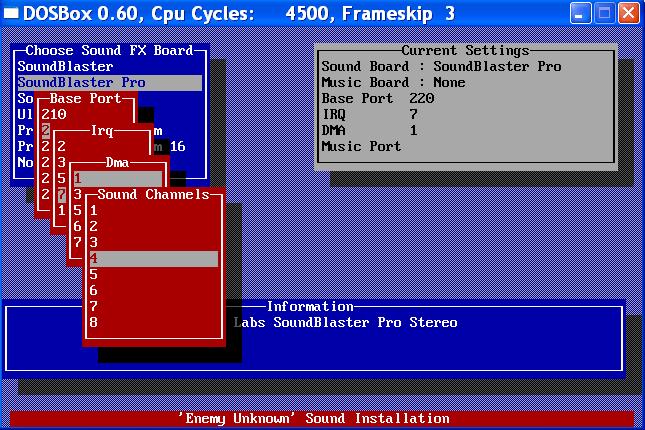Click the 'Information' panel title
Image resolution: width=645 pixels, height=430 pixels.
310,307
